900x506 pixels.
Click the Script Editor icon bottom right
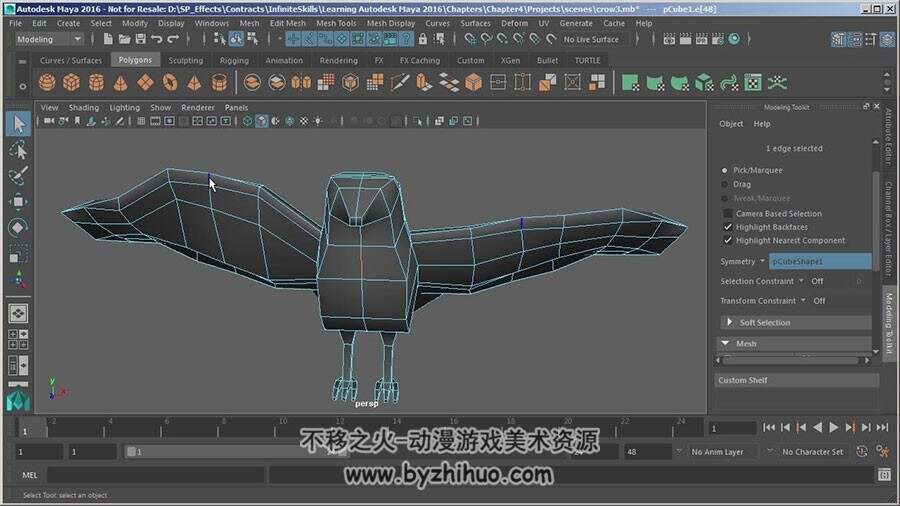884,474
